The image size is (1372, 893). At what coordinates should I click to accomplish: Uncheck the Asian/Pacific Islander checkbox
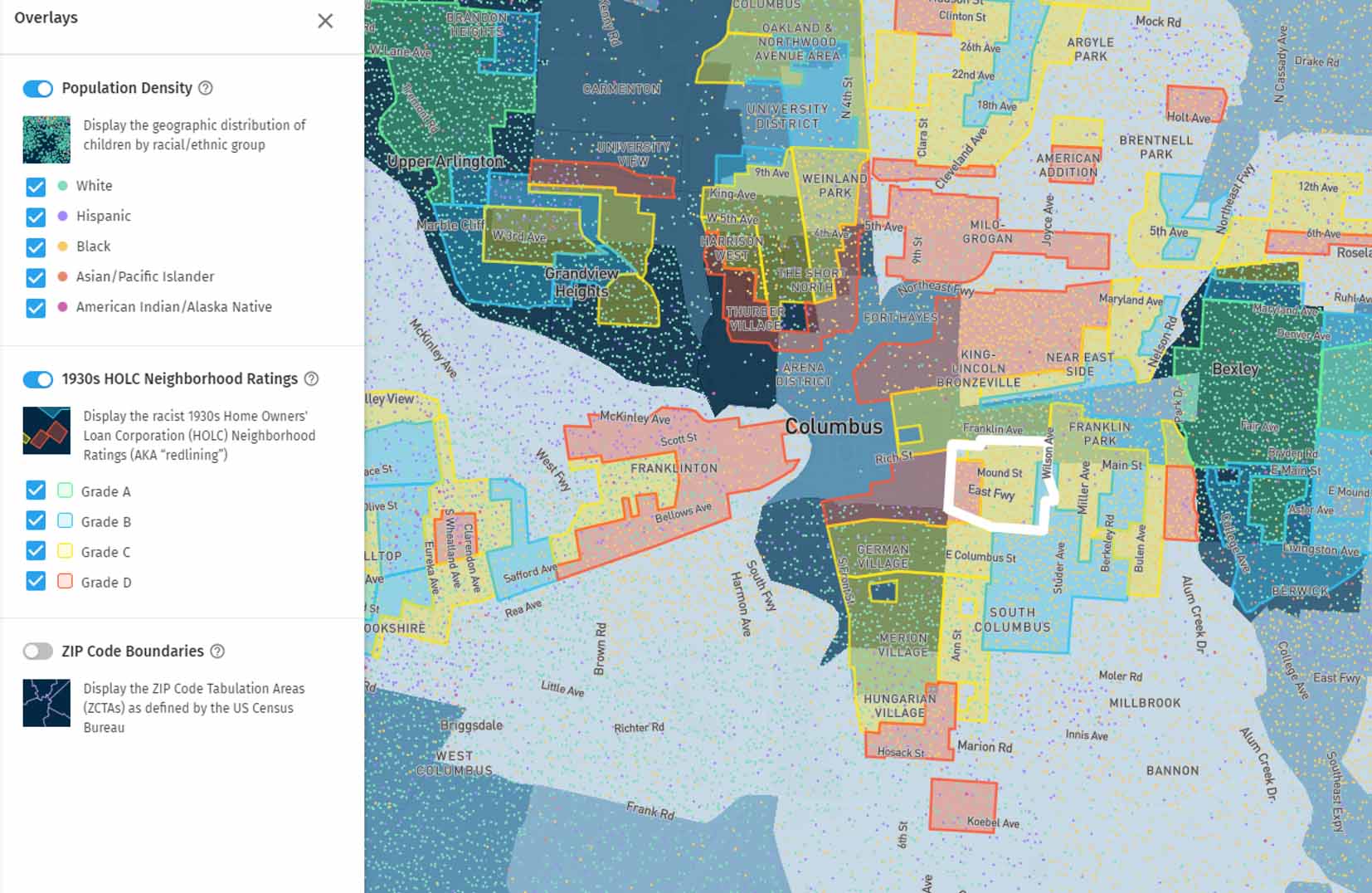point(36,277)
